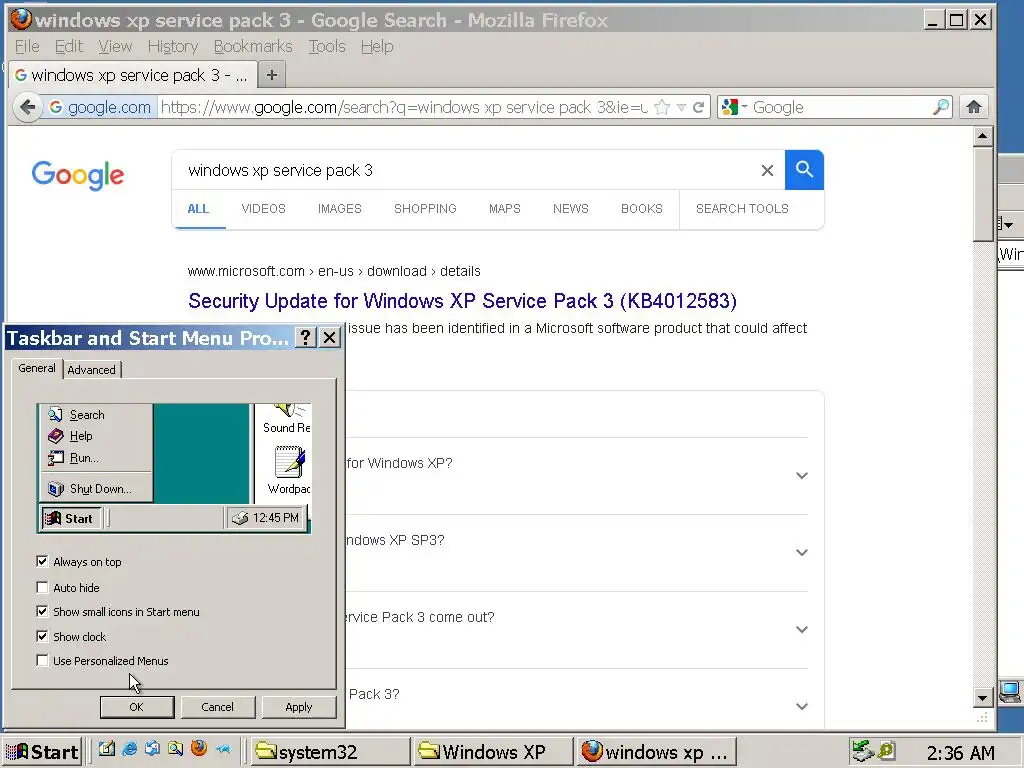Image resolution: width=1024 pixels, height=768 pixels.
Task: Open SEARCH TOOLS options
Action: point(742,209)
